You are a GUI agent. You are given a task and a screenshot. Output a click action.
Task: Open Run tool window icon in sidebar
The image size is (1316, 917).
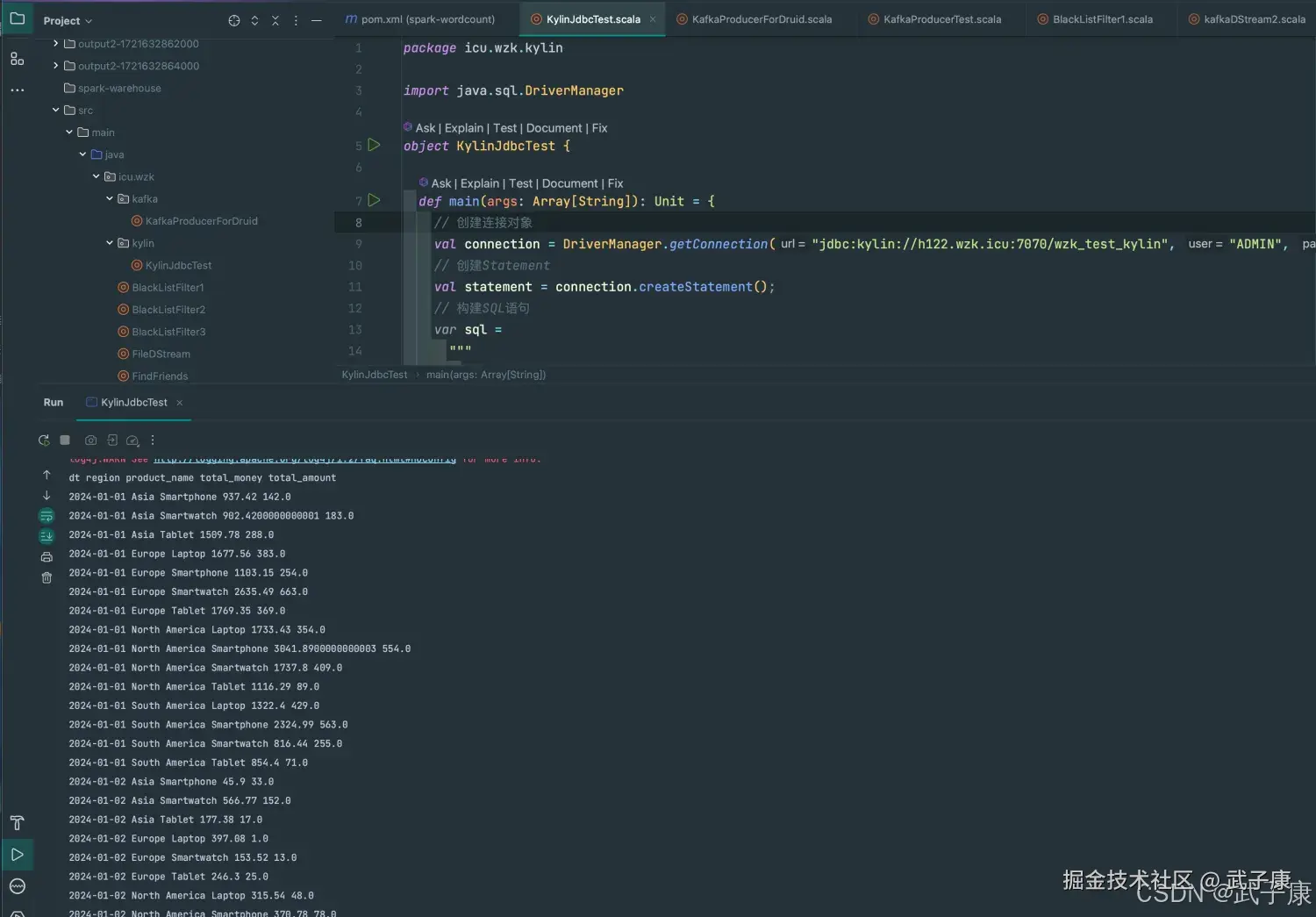point(17,854)
